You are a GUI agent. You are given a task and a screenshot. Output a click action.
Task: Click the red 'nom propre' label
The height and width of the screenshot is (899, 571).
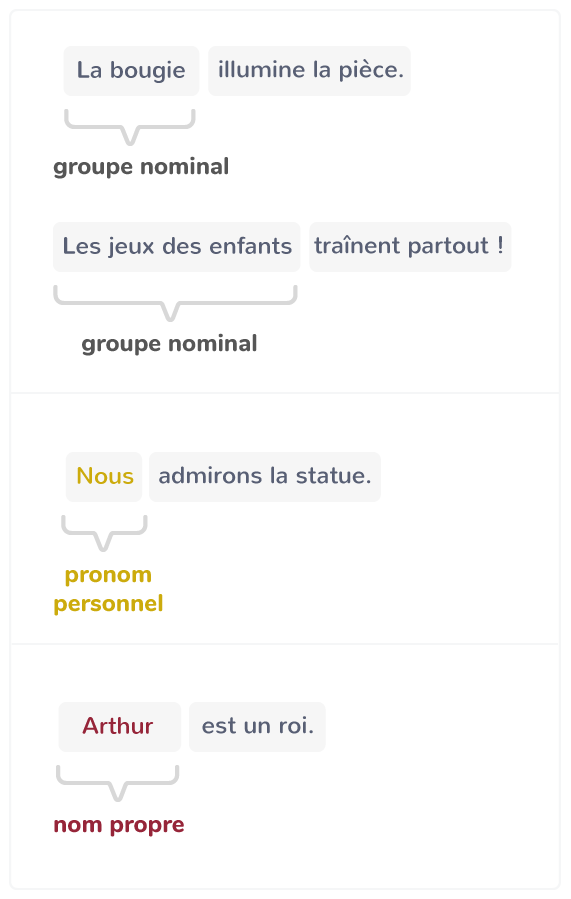(x=119, y=824)
